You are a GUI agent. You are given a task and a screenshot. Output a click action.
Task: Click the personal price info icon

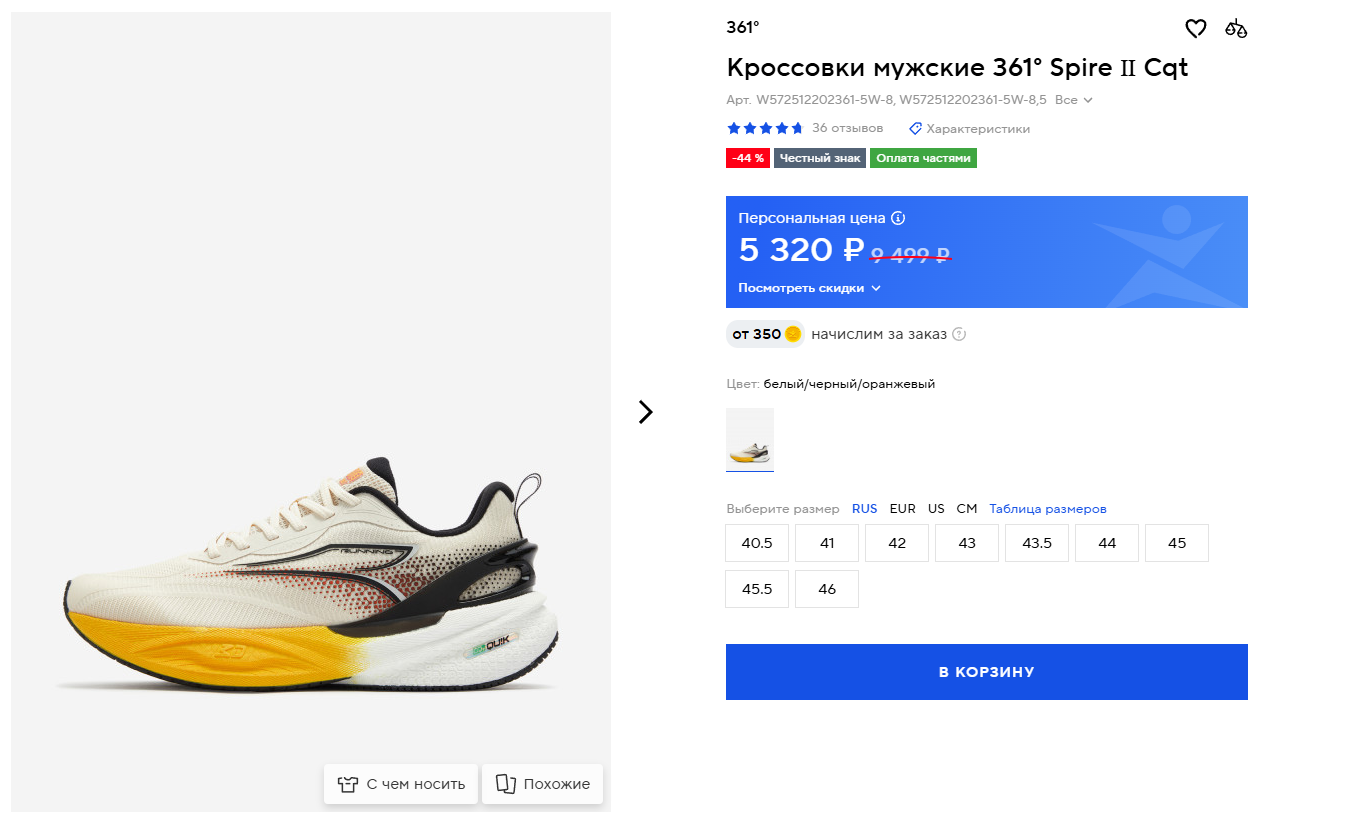(x=898, y=218)
